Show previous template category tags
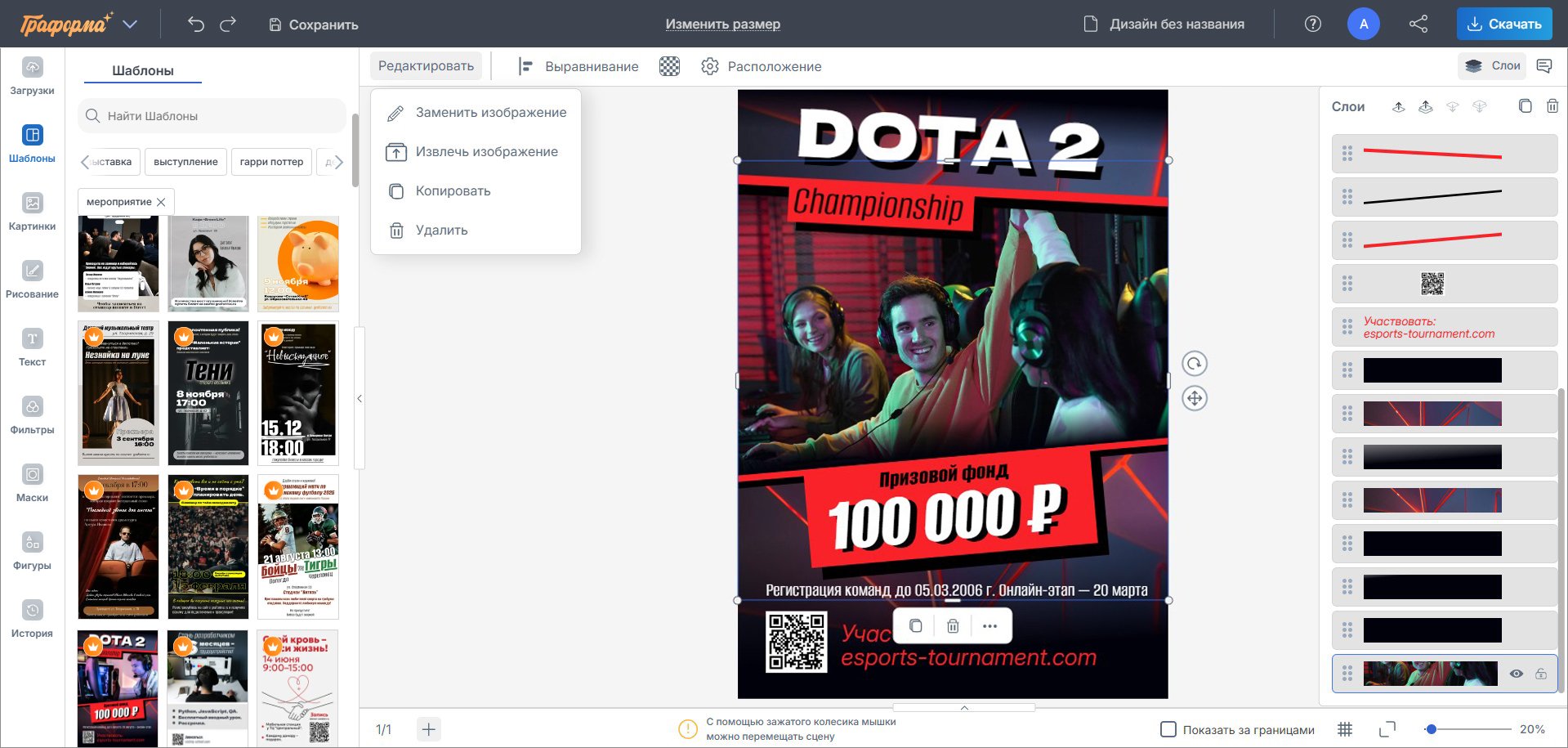 (x=84, y=162)
